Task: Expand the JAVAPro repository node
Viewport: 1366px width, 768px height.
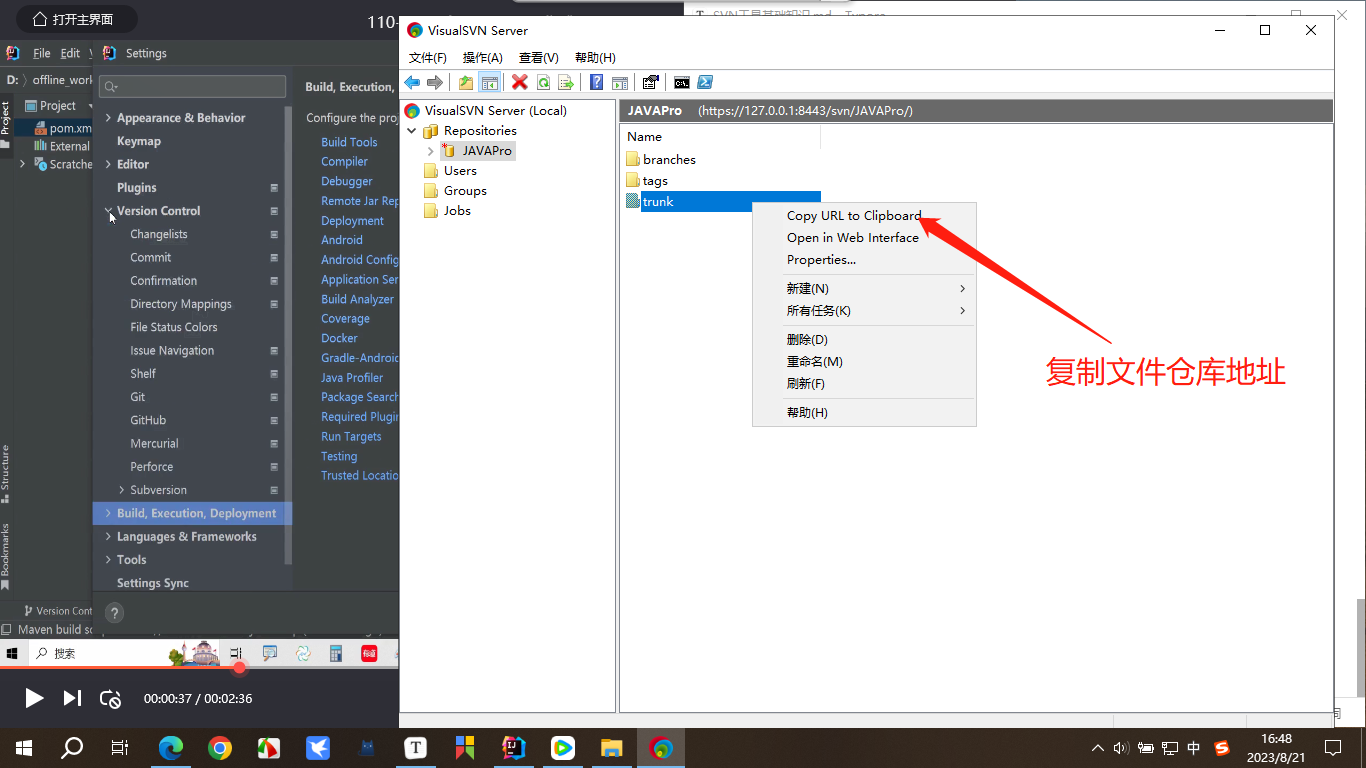Action: (431, 151)
